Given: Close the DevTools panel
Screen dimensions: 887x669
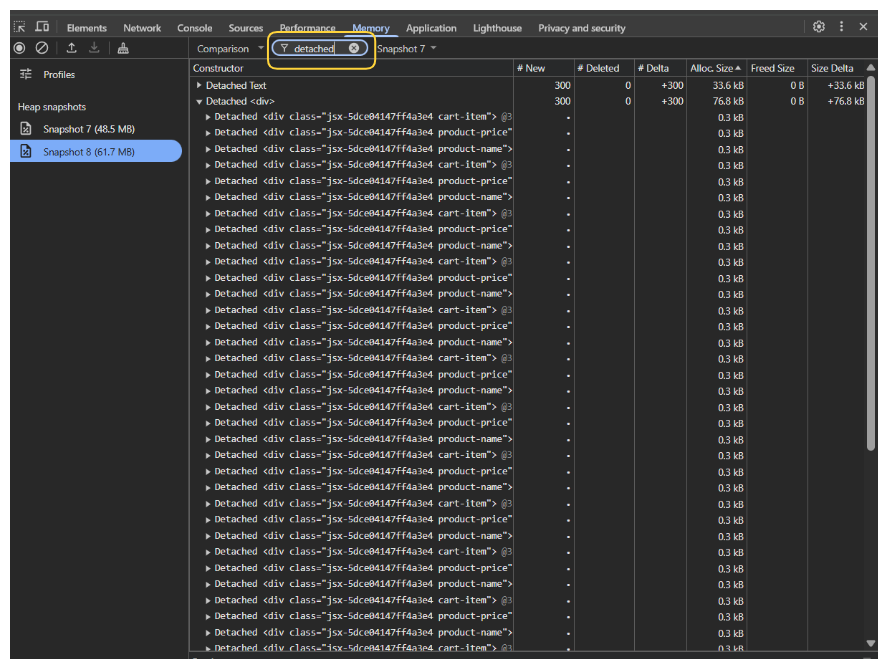Looking at the screenshot, I should point(863,27).
